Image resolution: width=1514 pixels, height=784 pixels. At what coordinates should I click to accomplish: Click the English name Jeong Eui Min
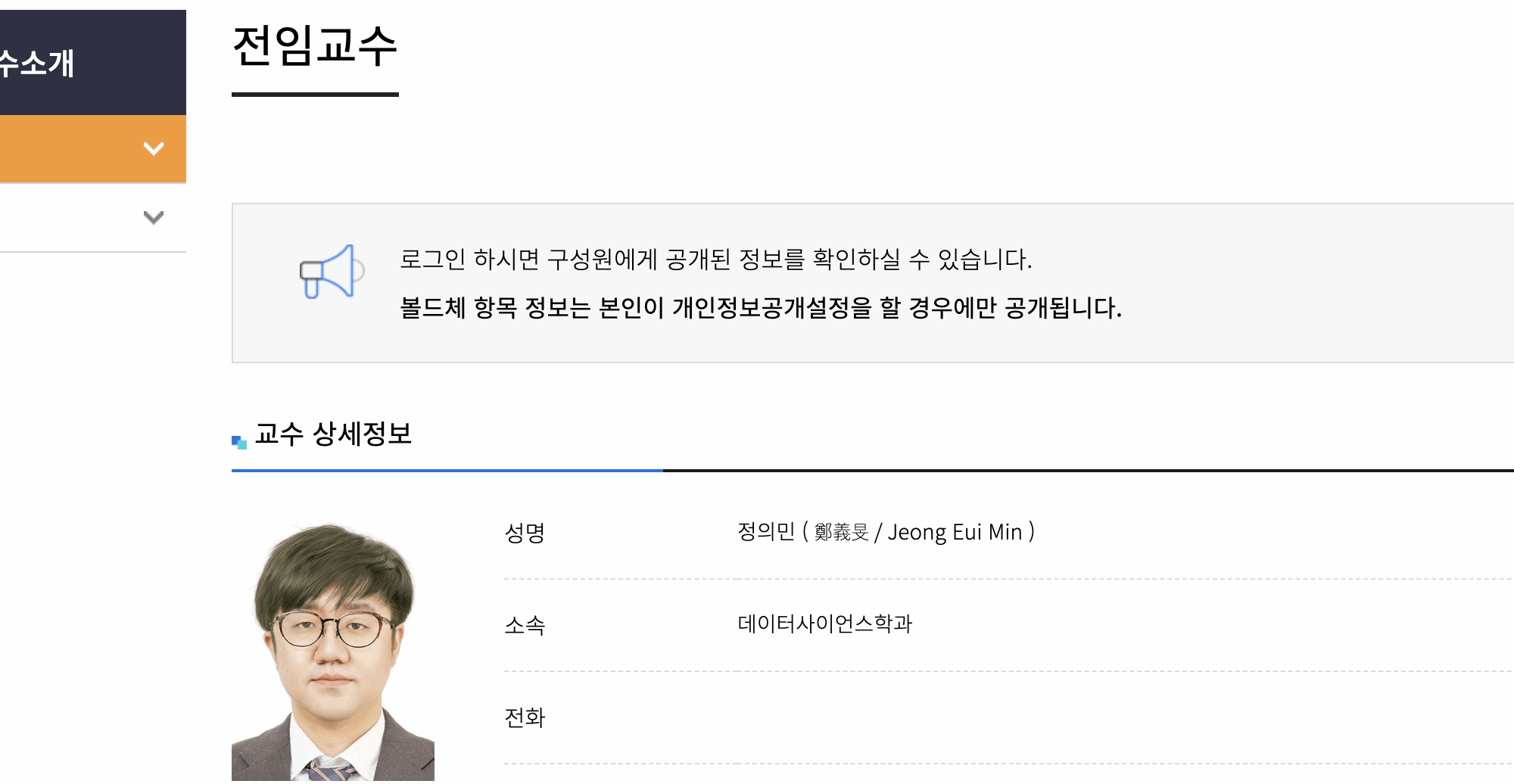pos(955,533)
